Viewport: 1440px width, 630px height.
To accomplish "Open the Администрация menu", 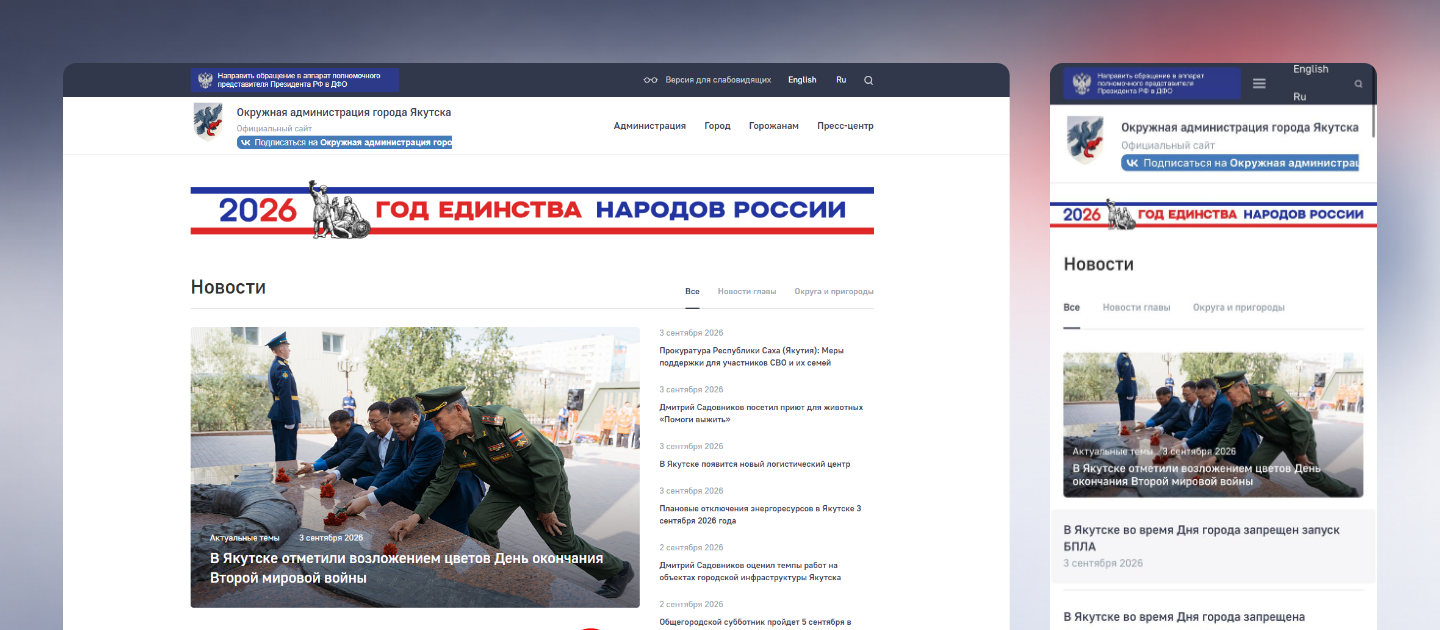I will point(650,126).
